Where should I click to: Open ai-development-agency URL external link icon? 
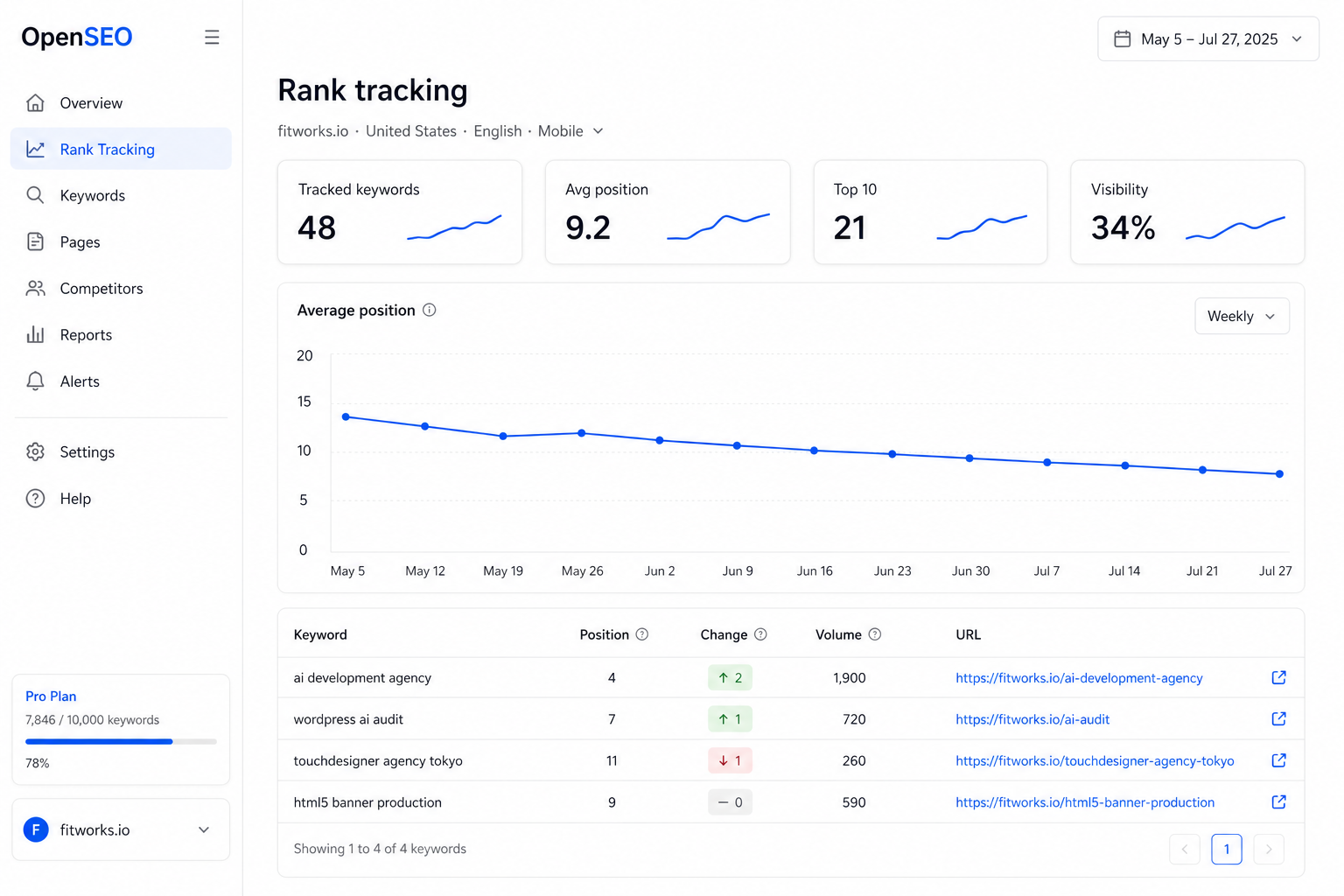(1278, 677)
